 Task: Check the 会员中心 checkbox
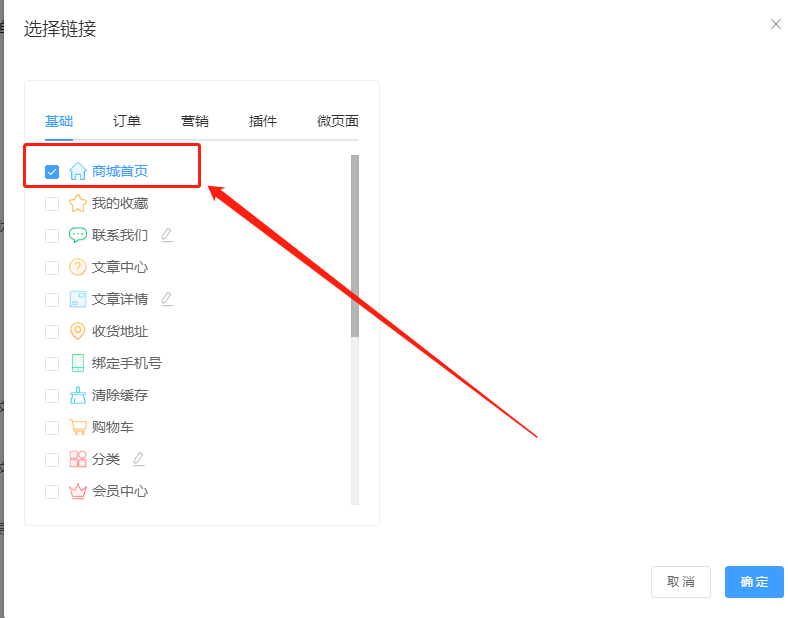52,491
